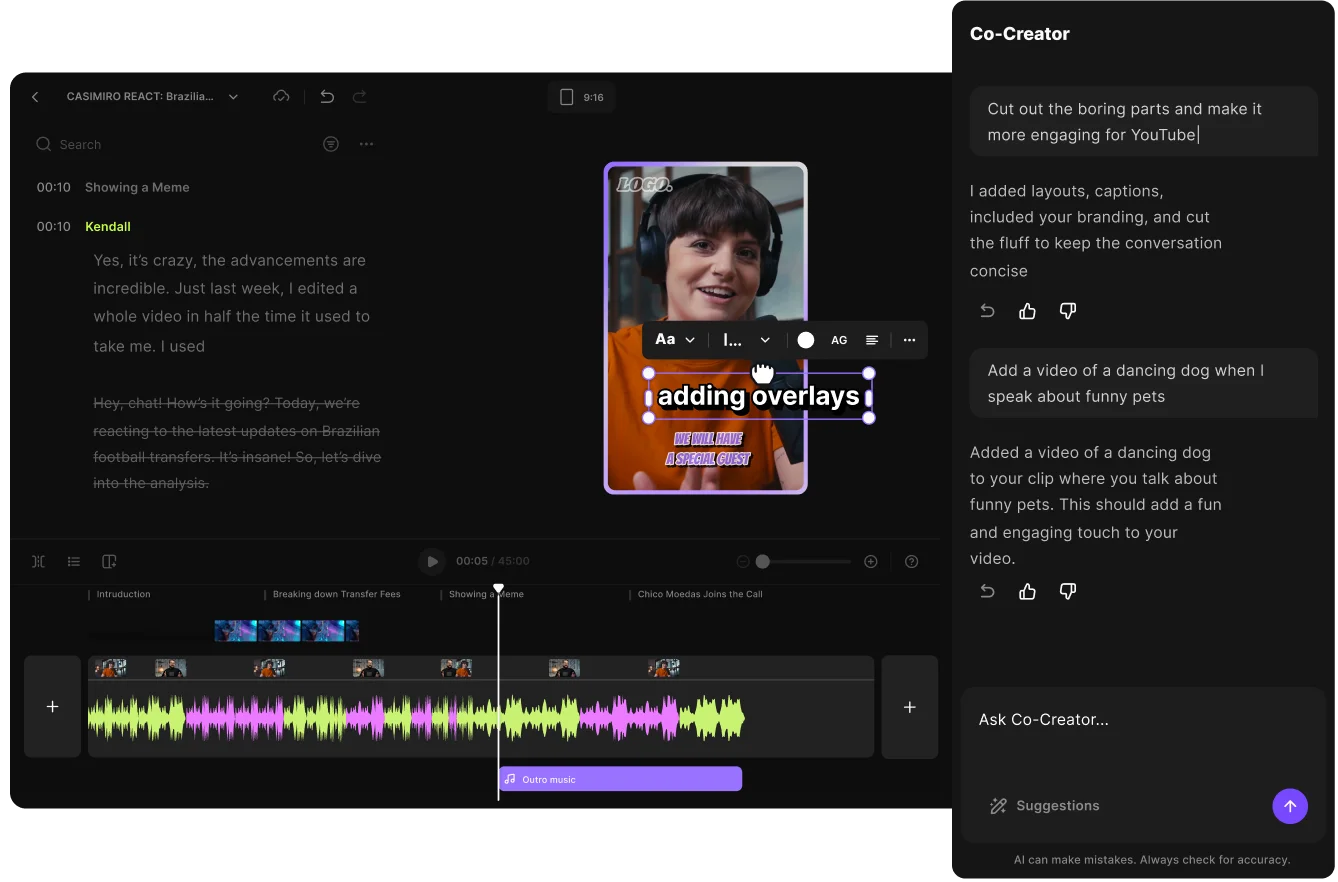1338x882 pixels.
Task: Thumbs down the first Co-Creator response
Action: coord(1068,311)
